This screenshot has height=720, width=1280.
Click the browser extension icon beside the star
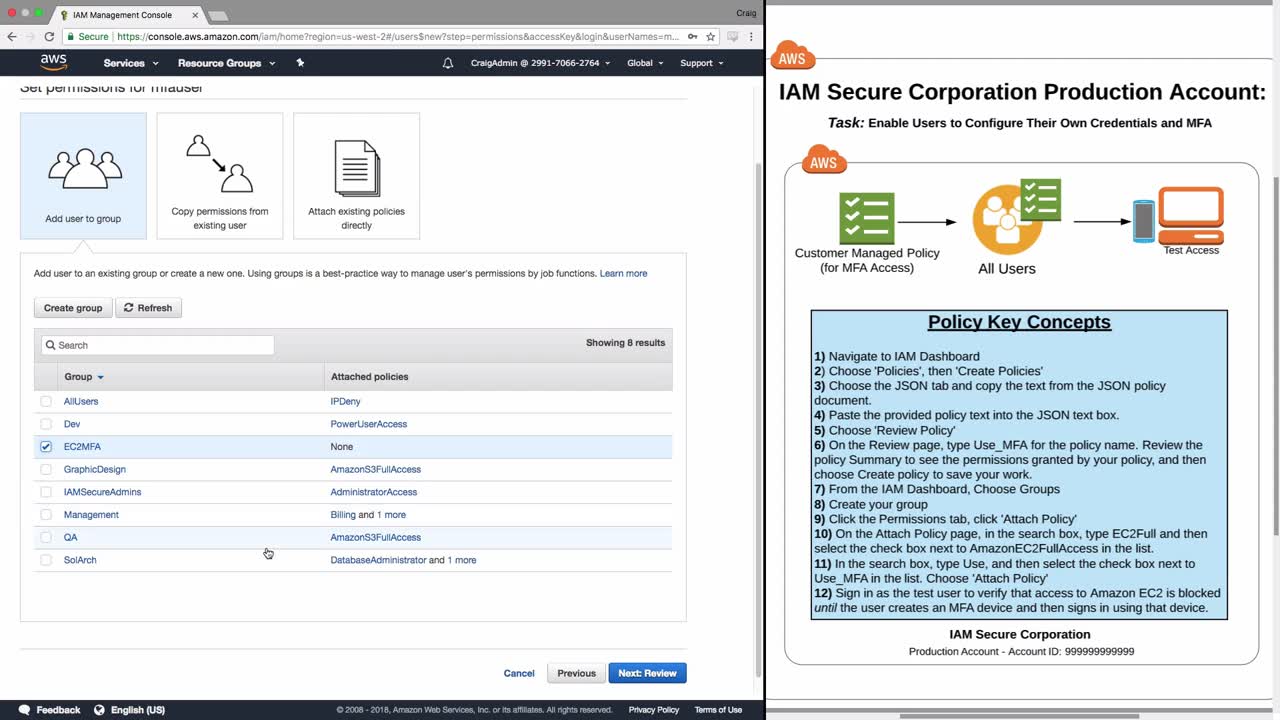733,37
